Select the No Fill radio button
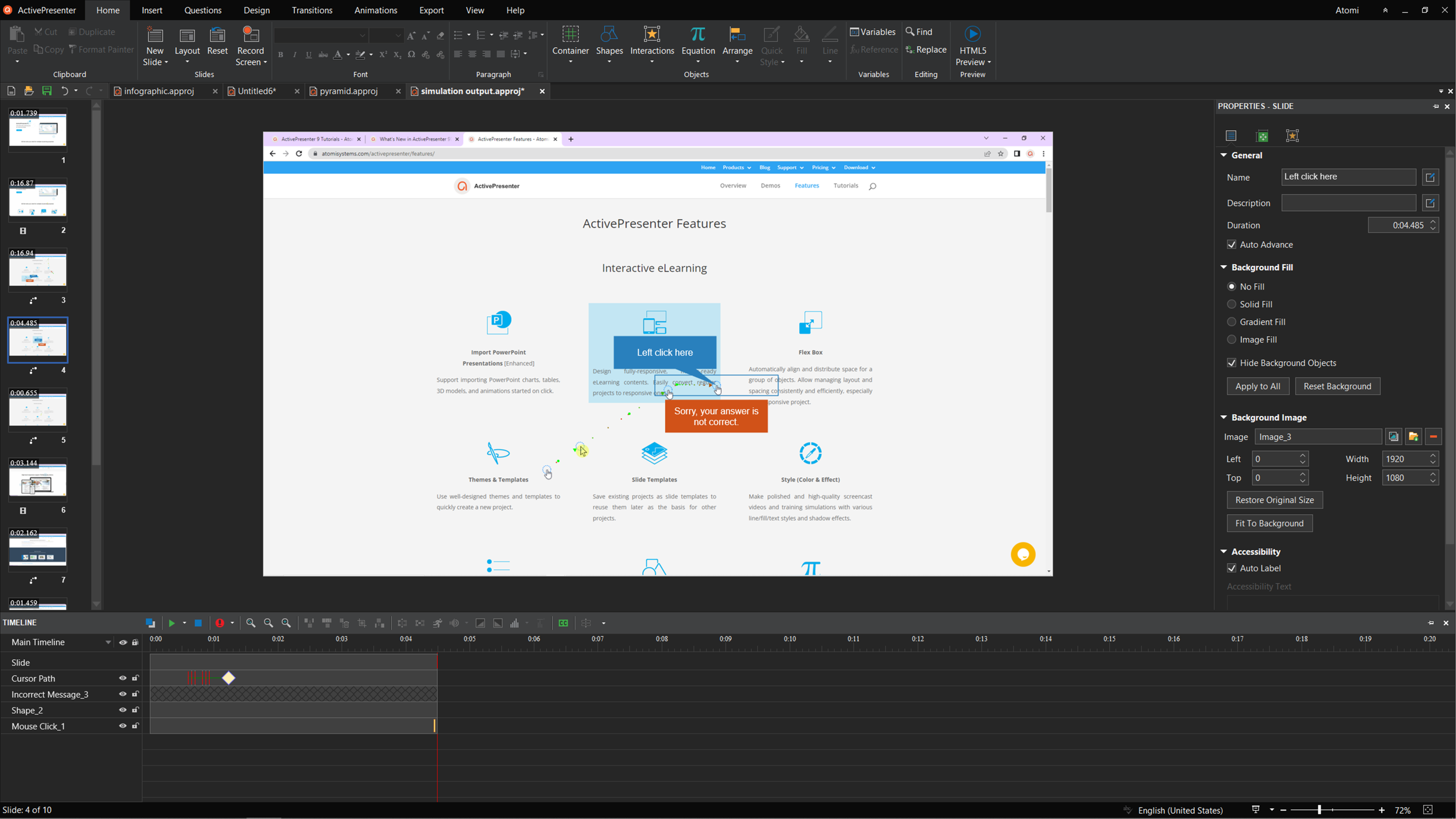The width and height of the screenshot is (1456, 819). click(x=1232, y=287)
